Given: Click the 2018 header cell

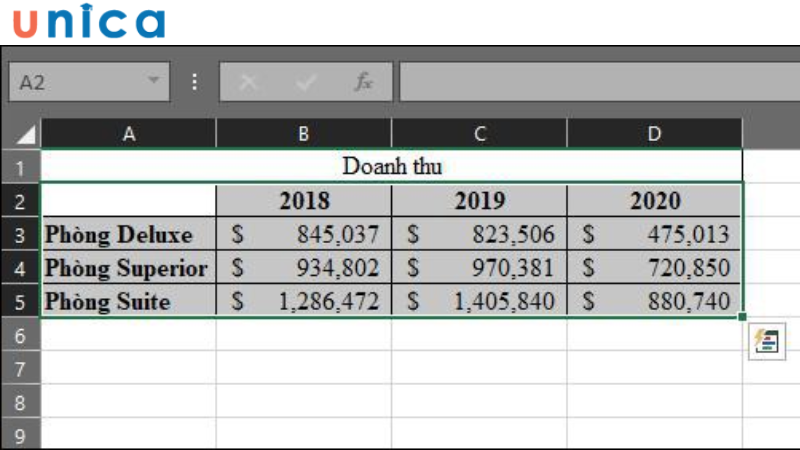Looking at the screenshot, I should (x=304, y=201).
